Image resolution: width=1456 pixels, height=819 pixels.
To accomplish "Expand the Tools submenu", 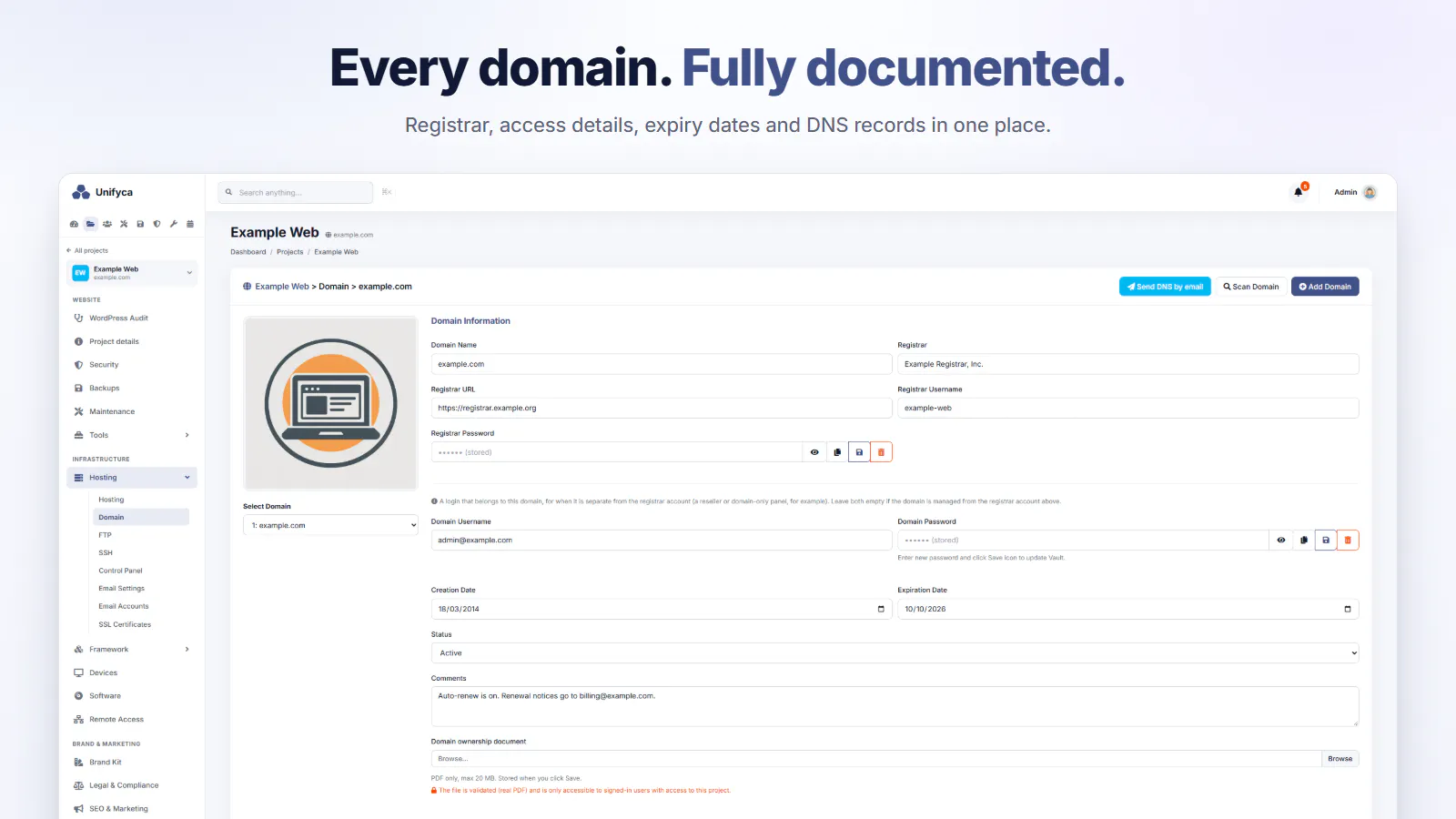I will click(x=132, y=435).
